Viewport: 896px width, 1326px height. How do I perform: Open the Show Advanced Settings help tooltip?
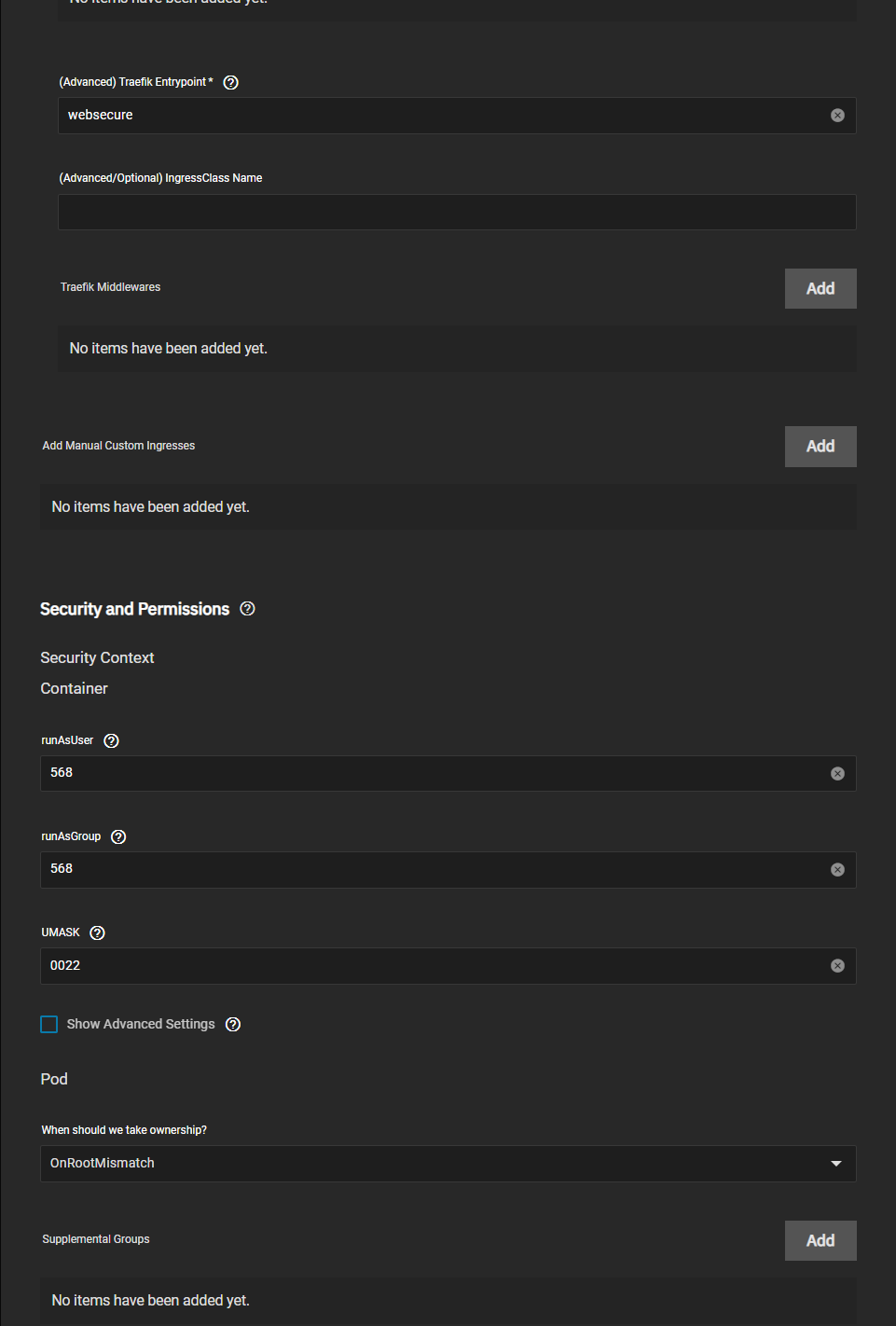coord(232,1024)
